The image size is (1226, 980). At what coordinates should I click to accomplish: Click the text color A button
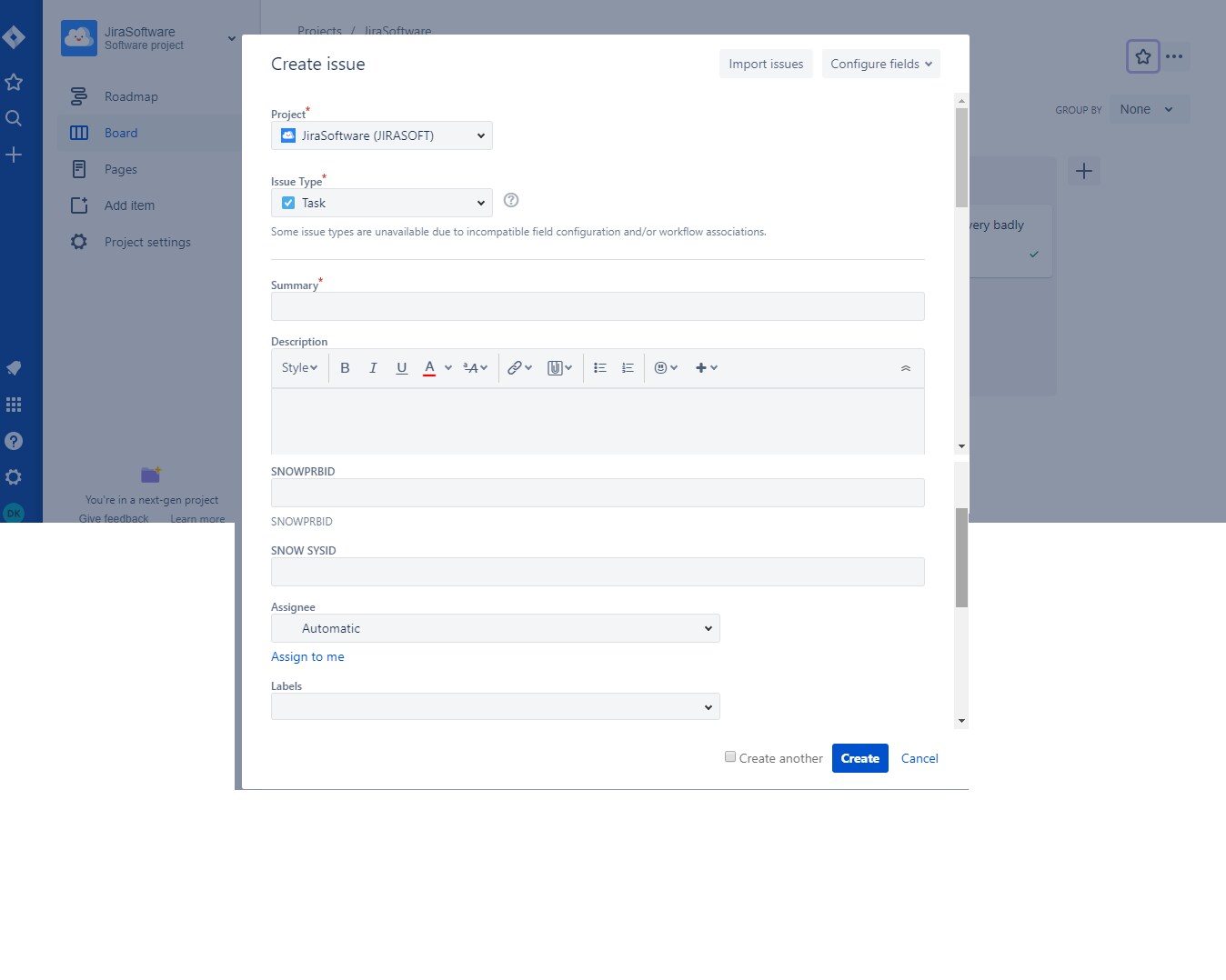click(429, 368)
